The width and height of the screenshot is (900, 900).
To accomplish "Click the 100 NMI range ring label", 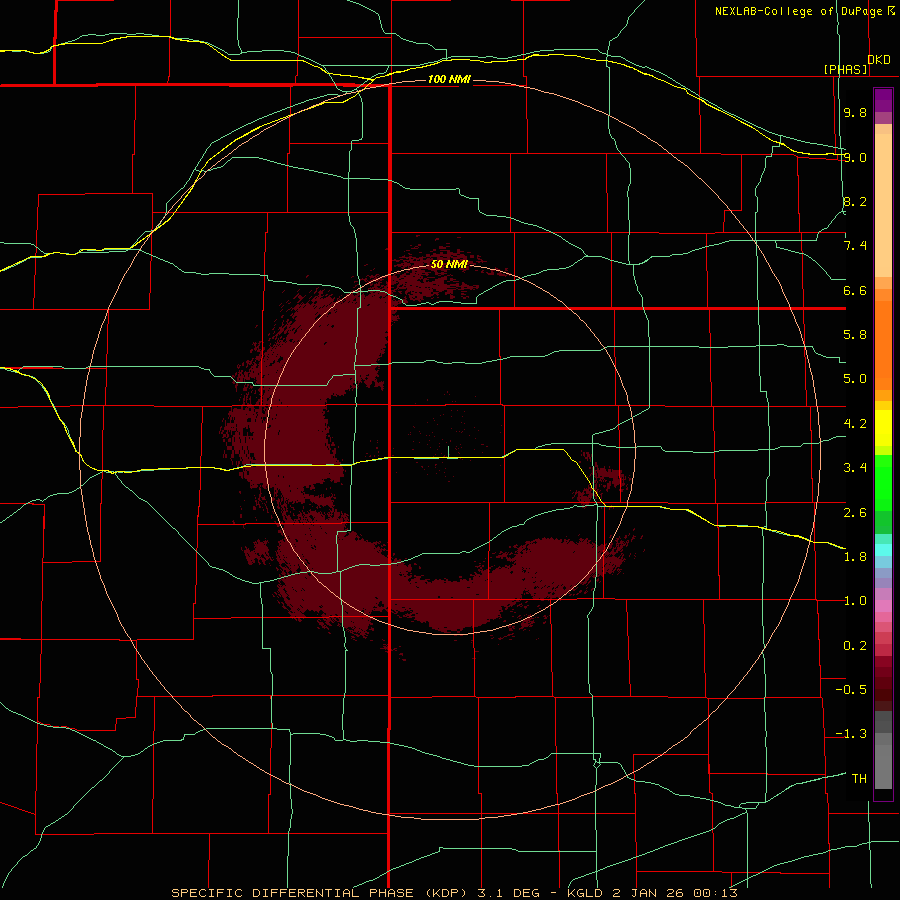I will pyautogui.click(x=449, y=79).
